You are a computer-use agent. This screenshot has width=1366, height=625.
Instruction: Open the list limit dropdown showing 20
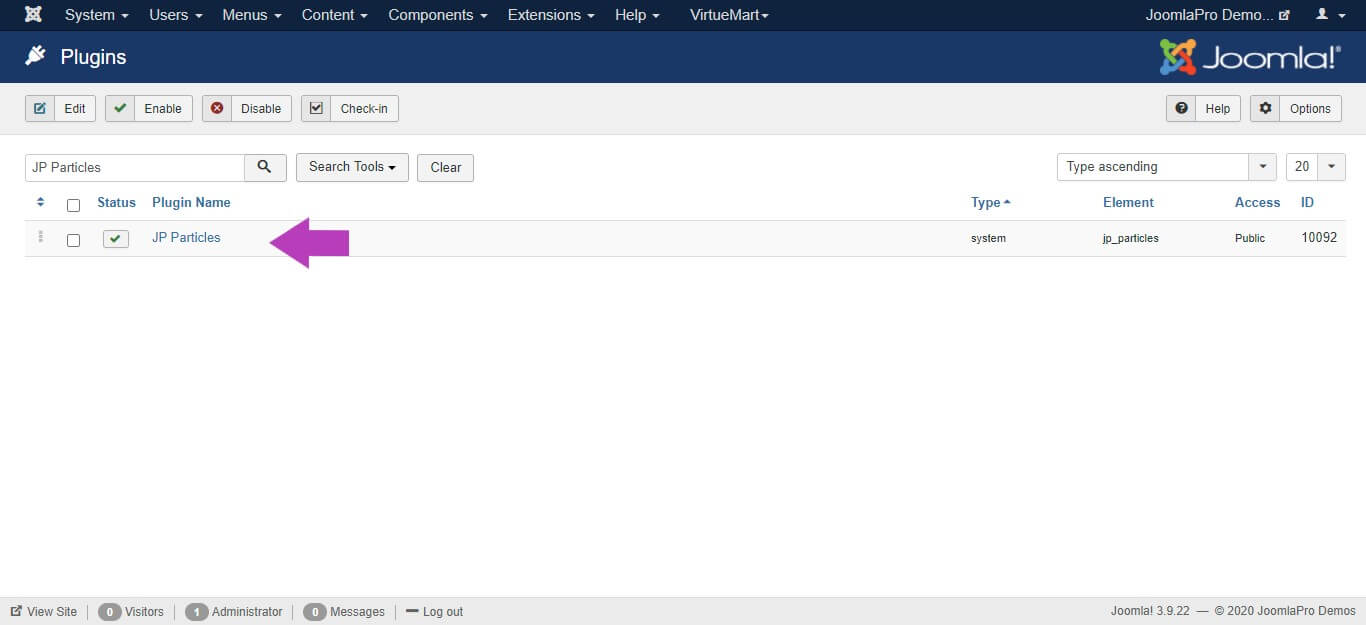1315,167
